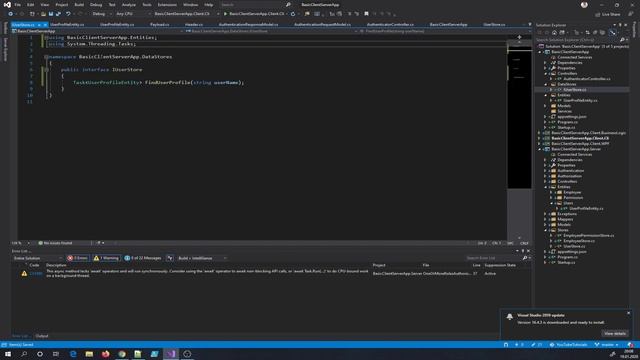Expand the Controllers folder under BasicClientServerApp
The height and width of the screenshot is (360, 640).
tap(546, 73)
